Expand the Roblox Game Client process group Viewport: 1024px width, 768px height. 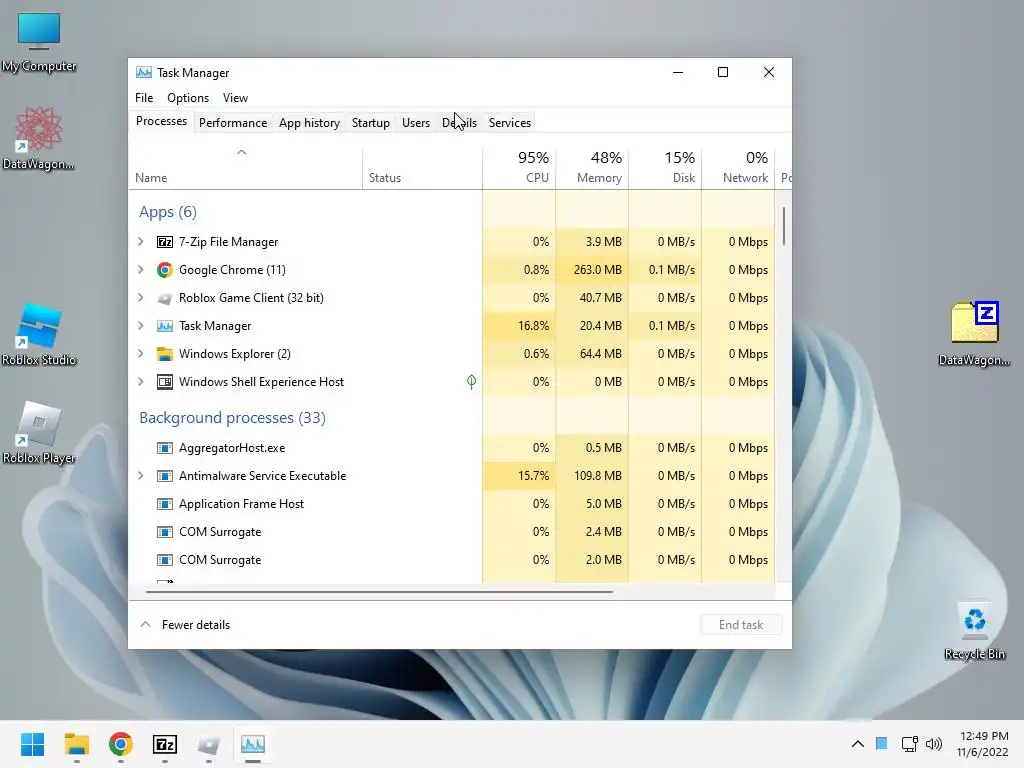[140, 298]
